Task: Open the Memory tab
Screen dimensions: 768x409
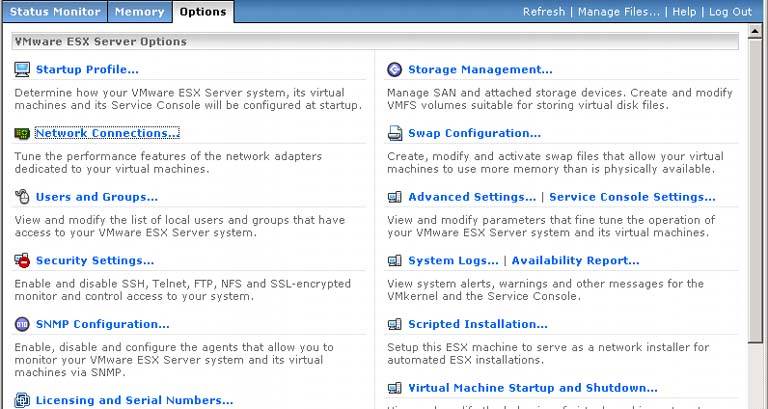Action: (x=139, y=12)
